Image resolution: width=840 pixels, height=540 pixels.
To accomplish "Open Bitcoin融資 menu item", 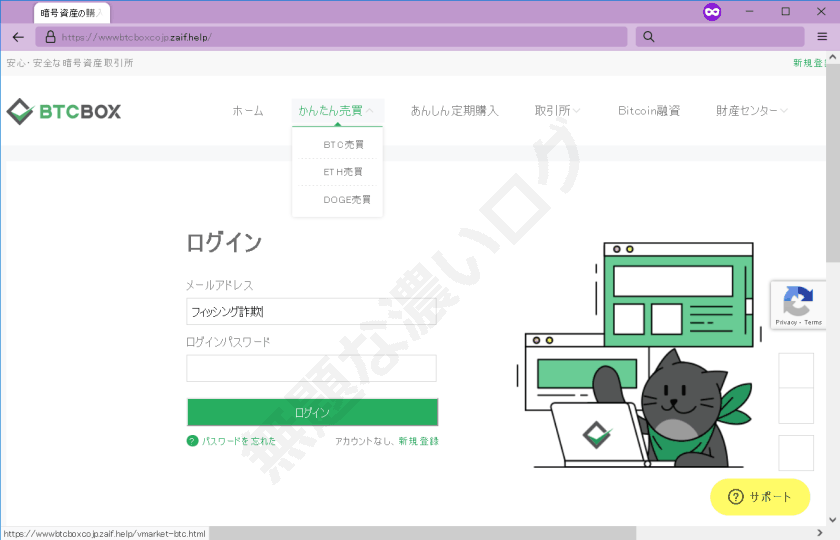I will (649, 111).
